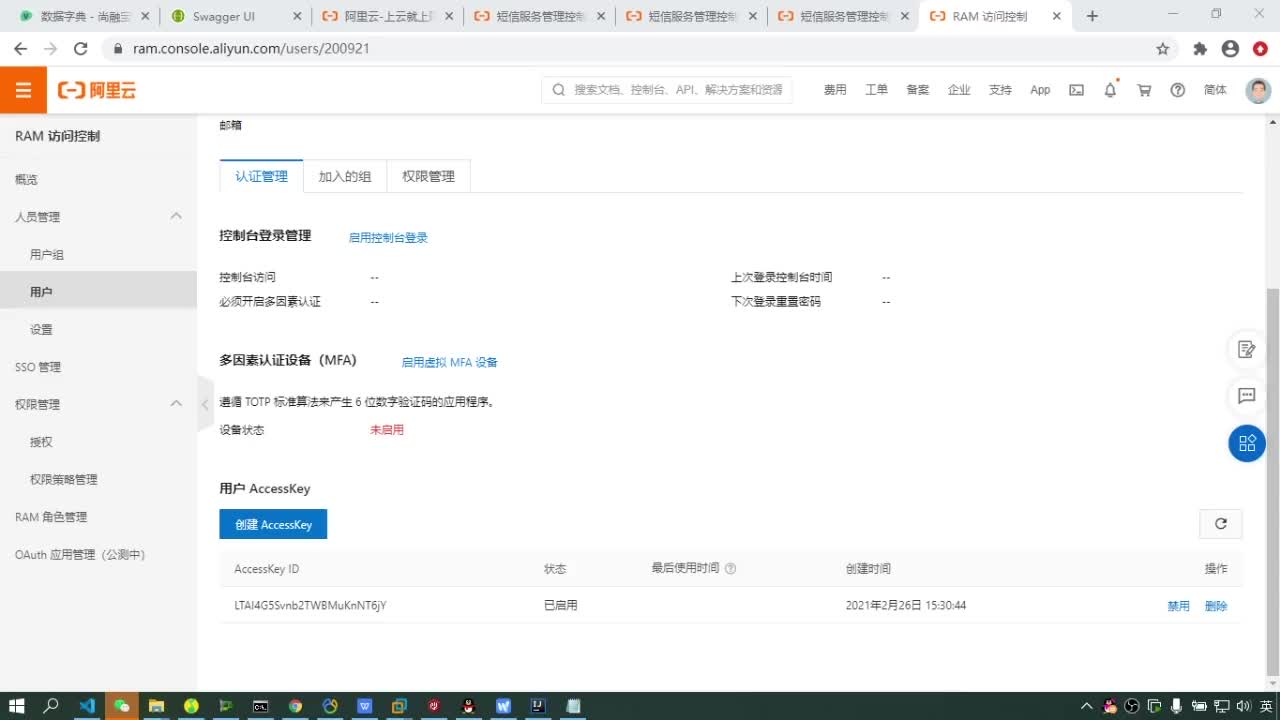Open Windows Start menu
The width and height of the screenshot is (1280, 720).
(x=17, y=706)
